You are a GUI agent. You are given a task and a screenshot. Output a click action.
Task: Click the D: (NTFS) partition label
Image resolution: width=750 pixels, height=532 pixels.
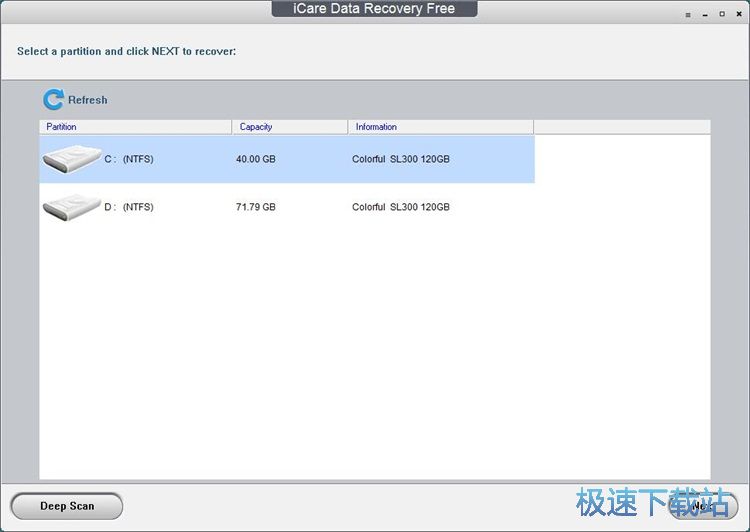click(129, 207)
